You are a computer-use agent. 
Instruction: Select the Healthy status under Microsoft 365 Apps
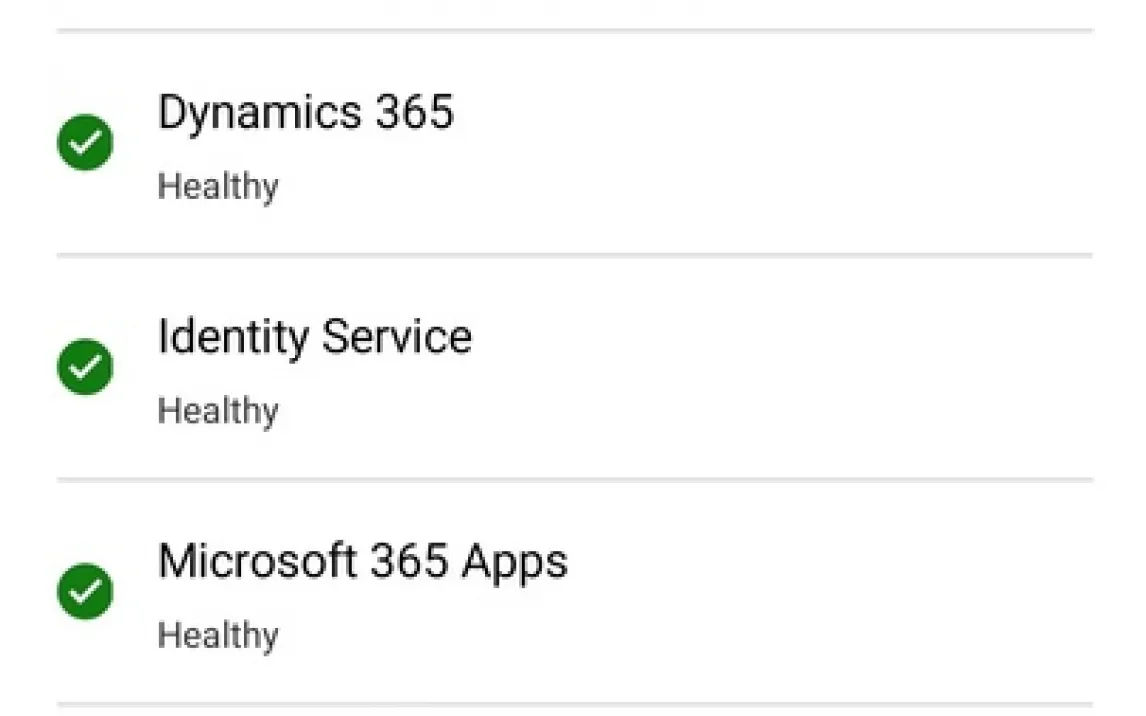click(x=218, y=635)
